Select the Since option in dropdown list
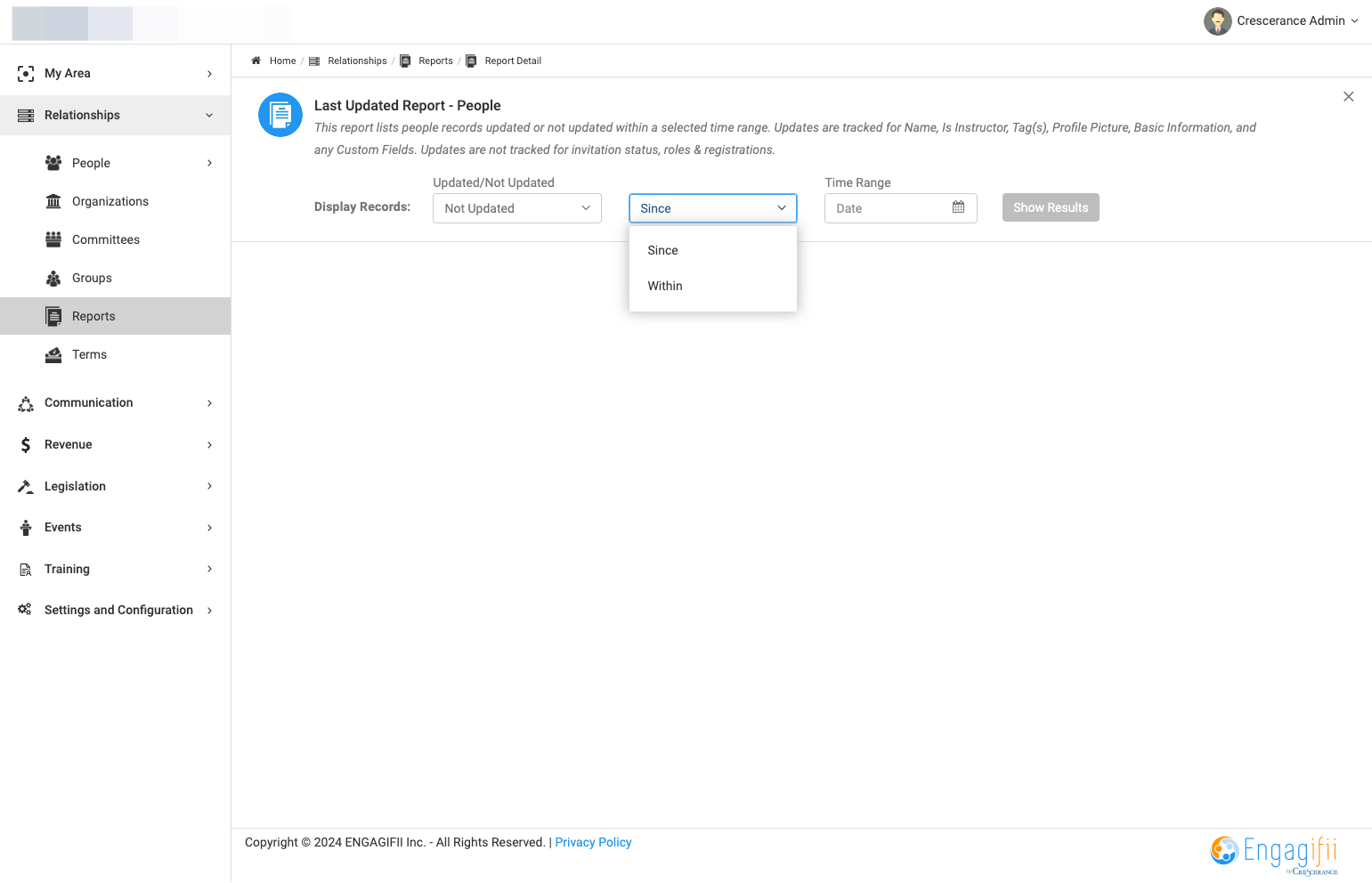Image resolution: width=1372 pixels, height=883 pixels. pos(713,250)
